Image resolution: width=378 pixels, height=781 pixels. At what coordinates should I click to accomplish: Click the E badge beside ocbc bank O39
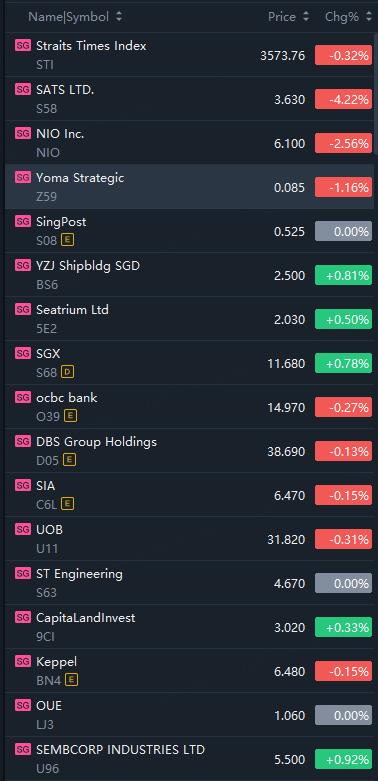point(71,416)
